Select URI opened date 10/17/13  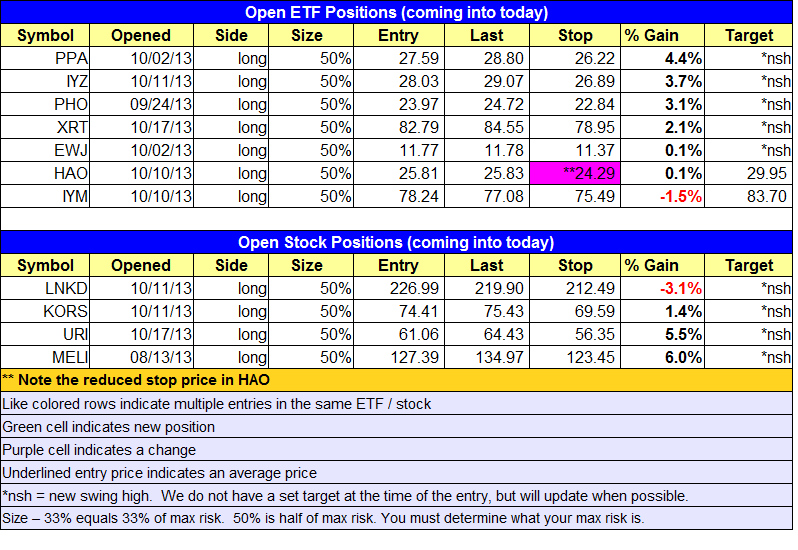[x=141, y=334]
